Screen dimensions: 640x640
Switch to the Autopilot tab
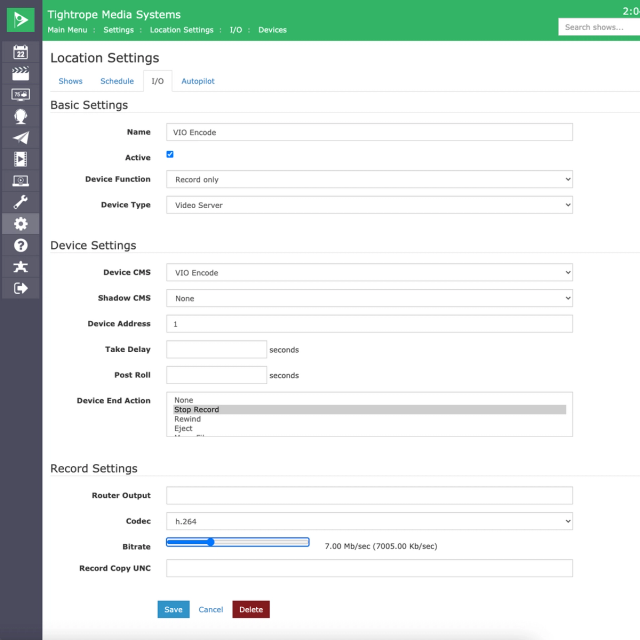pos(198,81)
